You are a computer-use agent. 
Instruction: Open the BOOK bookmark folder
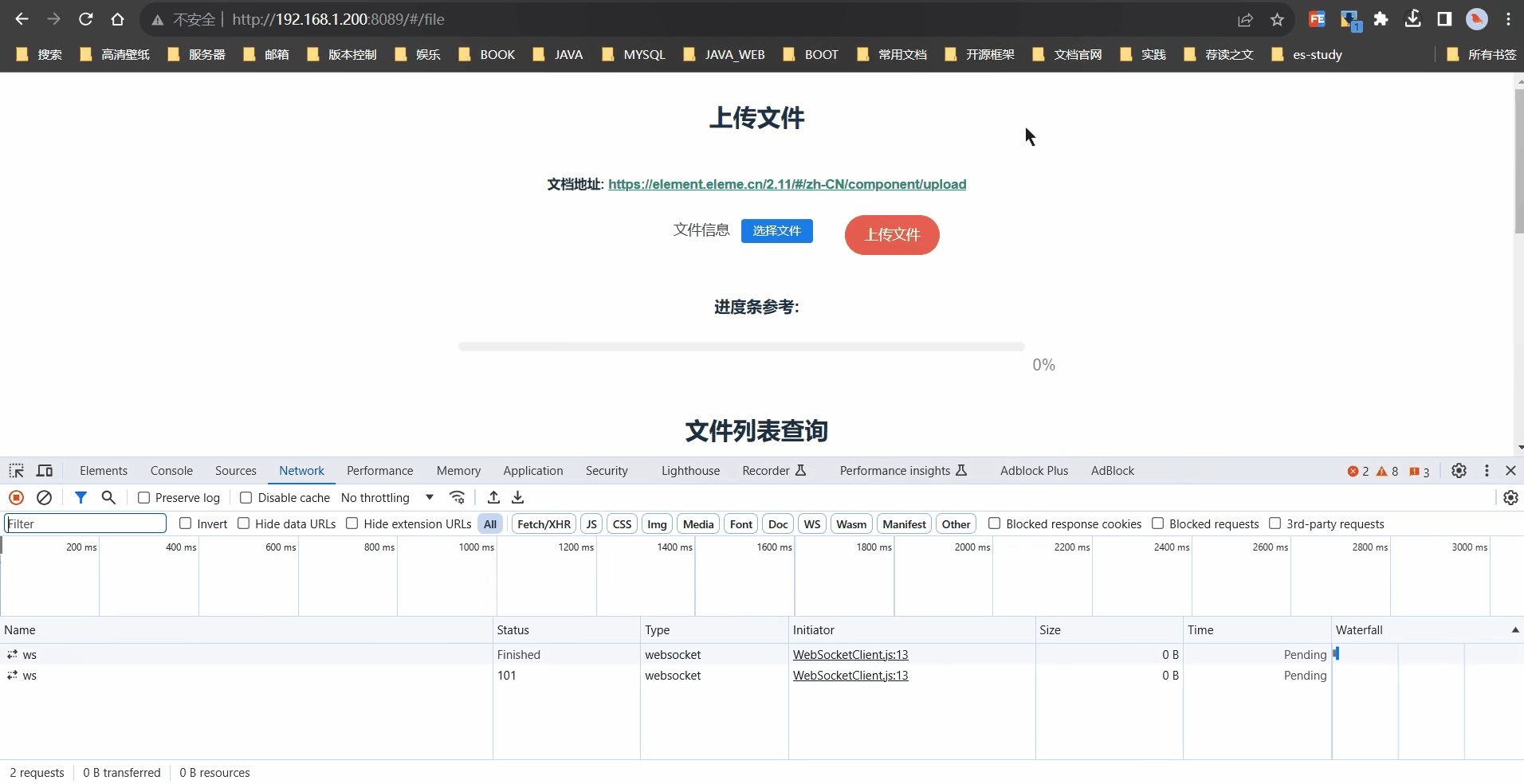point(487,54)
